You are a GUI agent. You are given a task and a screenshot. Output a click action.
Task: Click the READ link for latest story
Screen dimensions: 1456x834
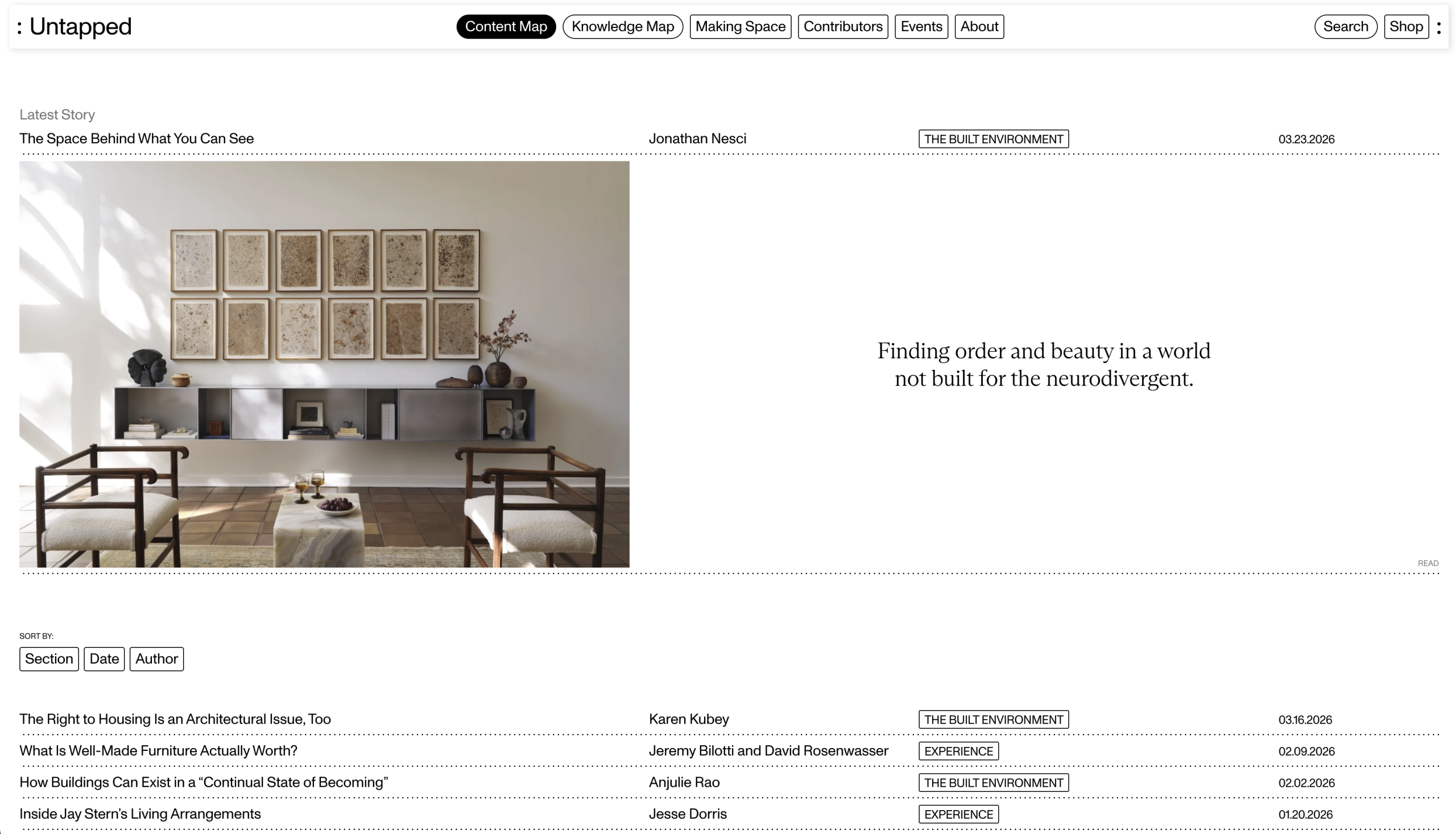pos(1428,563)
